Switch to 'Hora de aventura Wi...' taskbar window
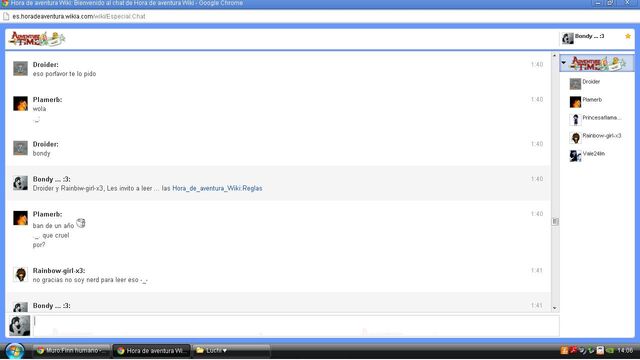 click(x=151, y=351)
